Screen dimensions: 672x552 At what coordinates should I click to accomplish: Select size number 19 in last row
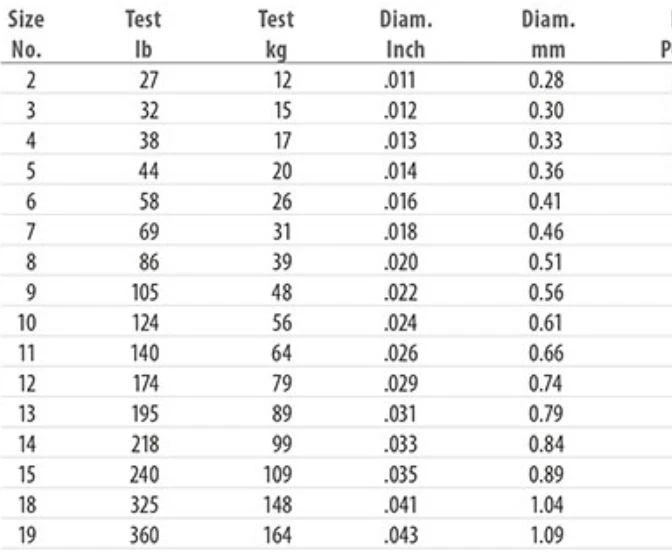pyautogui.click(x=27, y=535)
